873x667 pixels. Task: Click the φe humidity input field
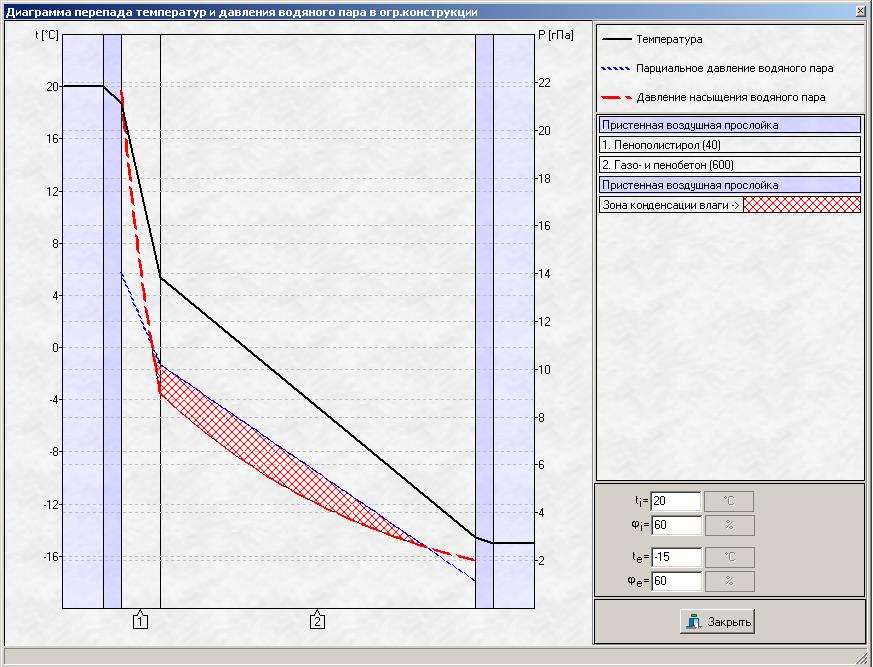click(675, 582)
